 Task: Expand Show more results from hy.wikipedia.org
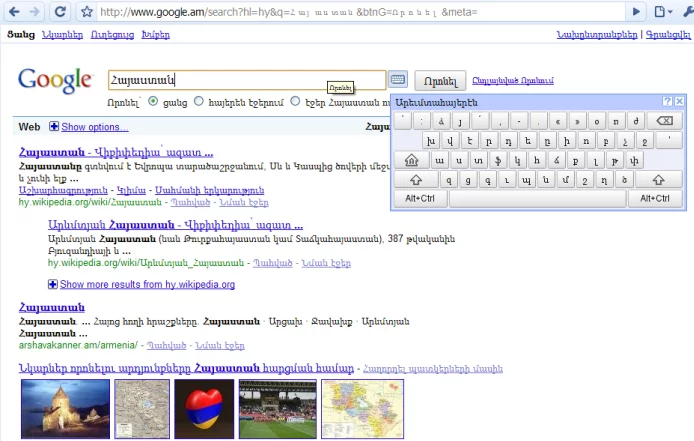[147, 284]
